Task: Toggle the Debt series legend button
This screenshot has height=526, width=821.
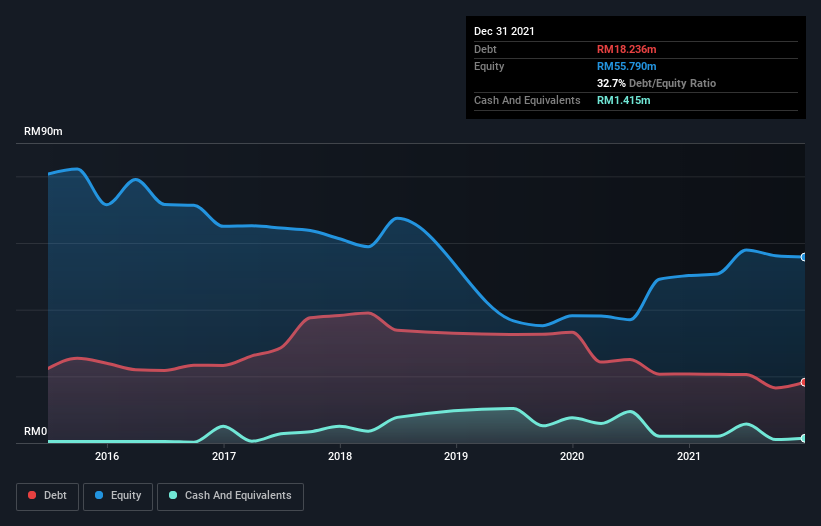Action: tap(48, 496)
